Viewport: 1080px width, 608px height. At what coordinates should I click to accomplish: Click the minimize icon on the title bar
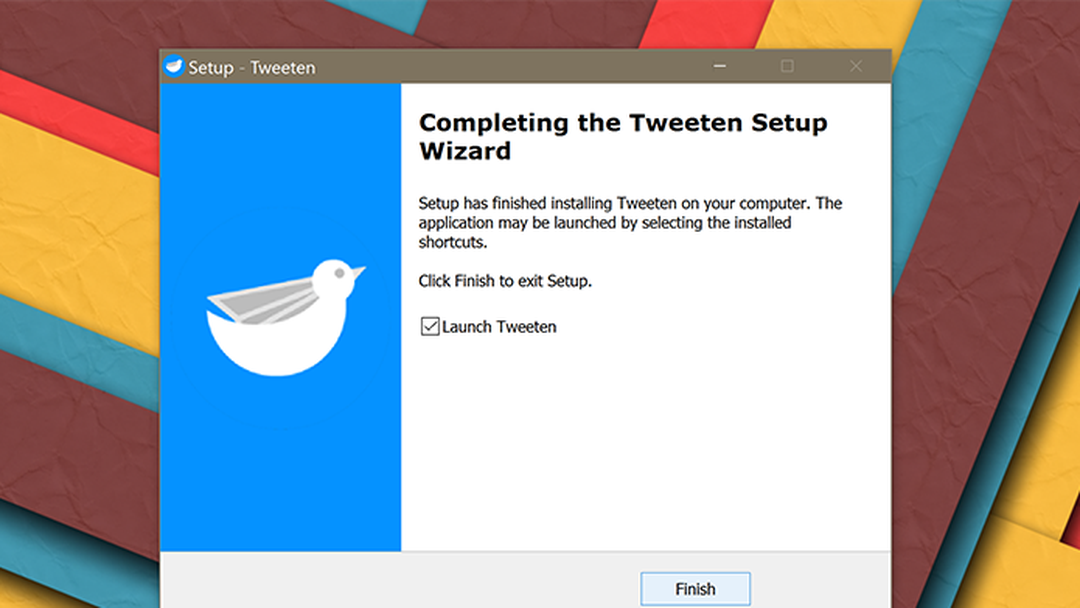pyautogui.click(x=719, y=66)
